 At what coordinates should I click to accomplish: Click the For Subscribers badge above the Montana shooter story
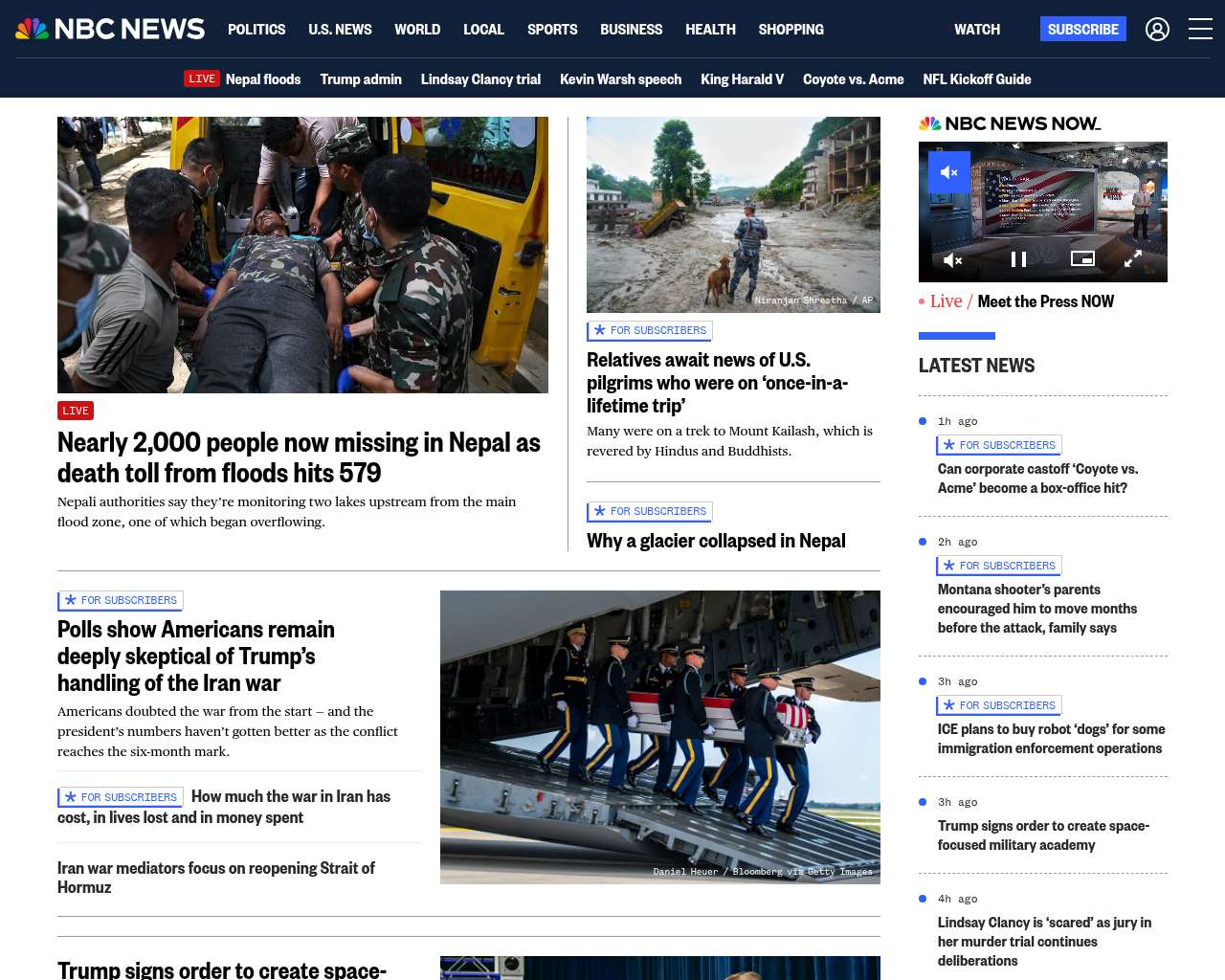(999, 566)
